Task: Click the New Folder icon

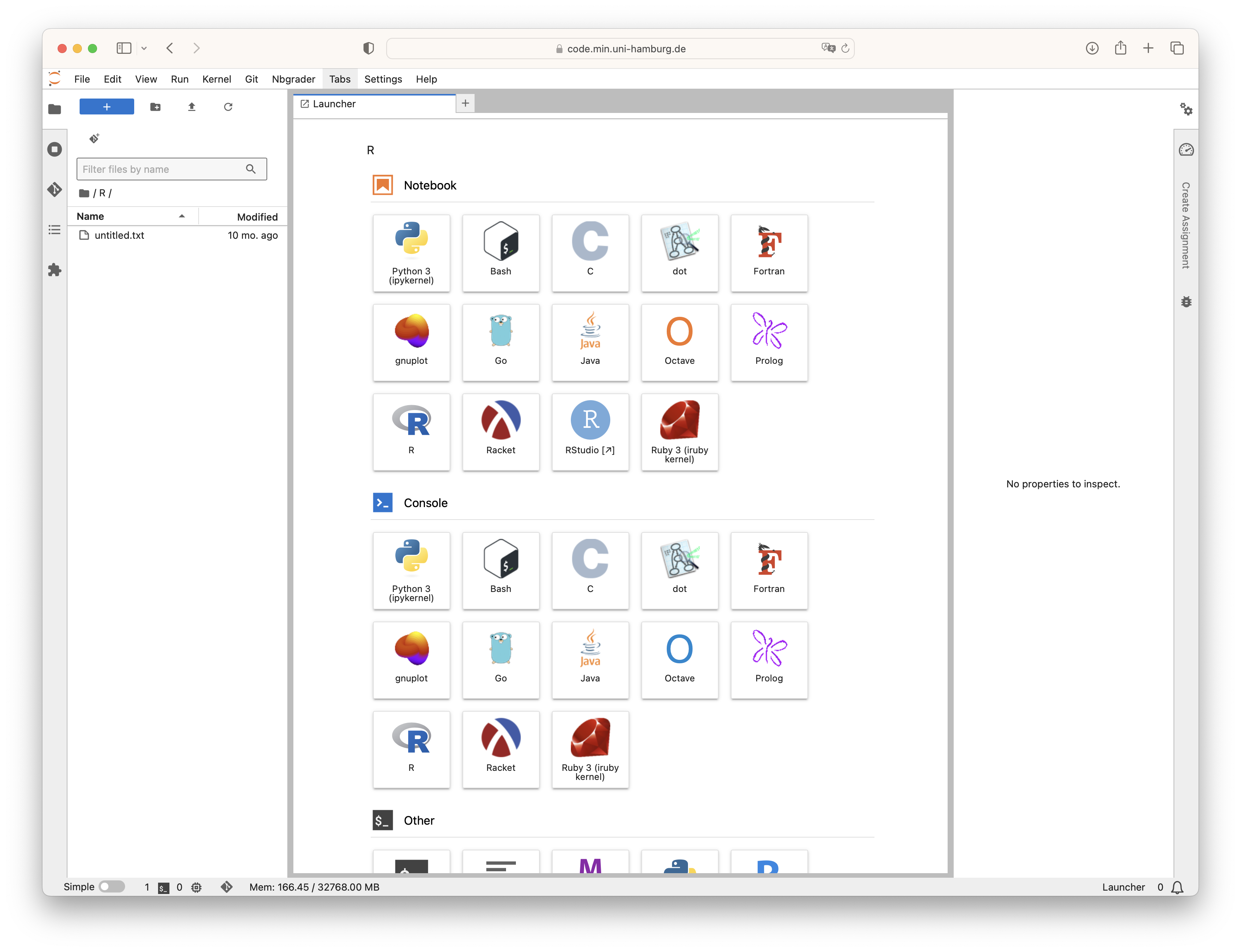Action: (x=155, y=106)
